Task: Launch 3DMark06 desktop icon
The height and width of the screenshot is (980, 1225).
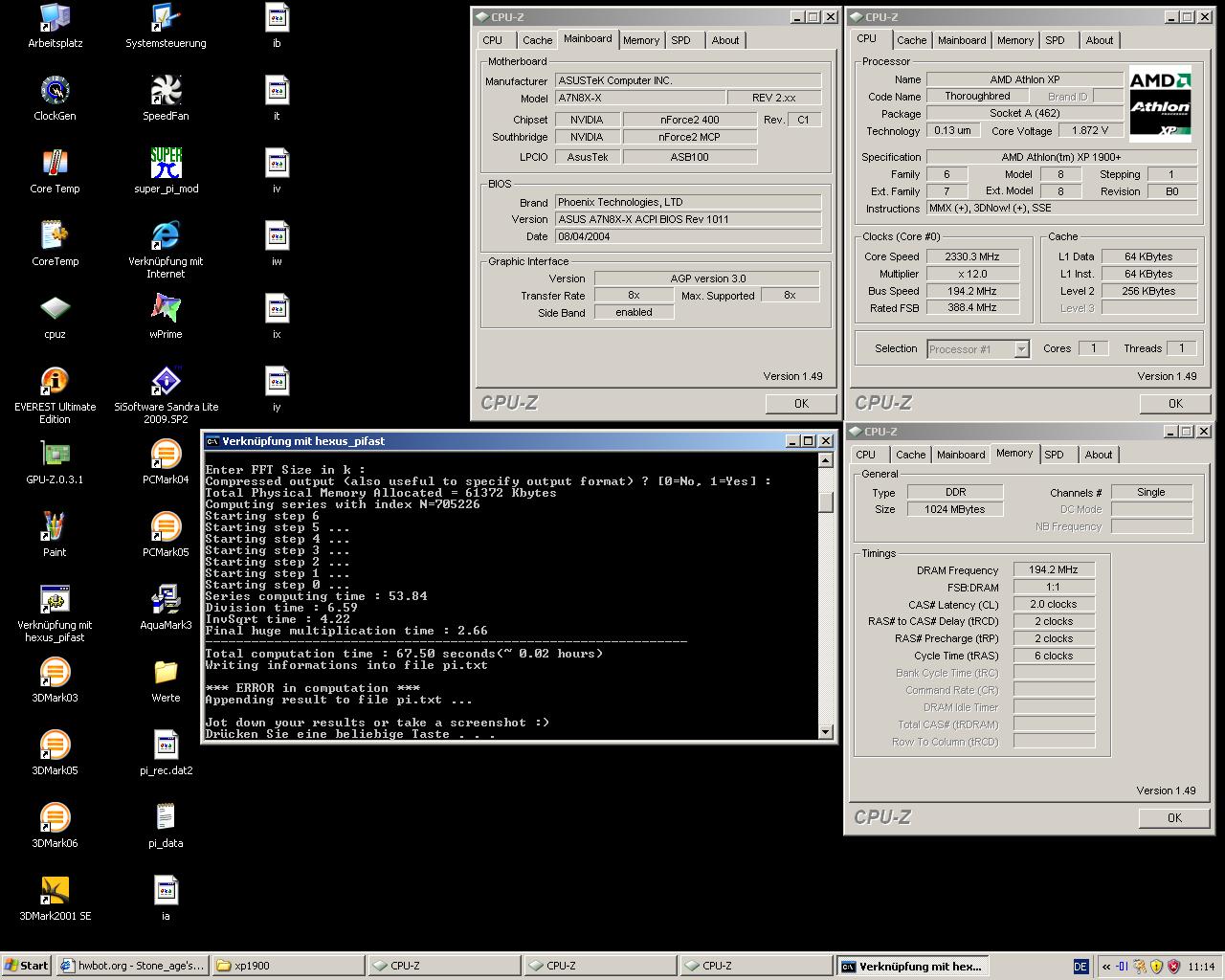Action: (55, 826)
